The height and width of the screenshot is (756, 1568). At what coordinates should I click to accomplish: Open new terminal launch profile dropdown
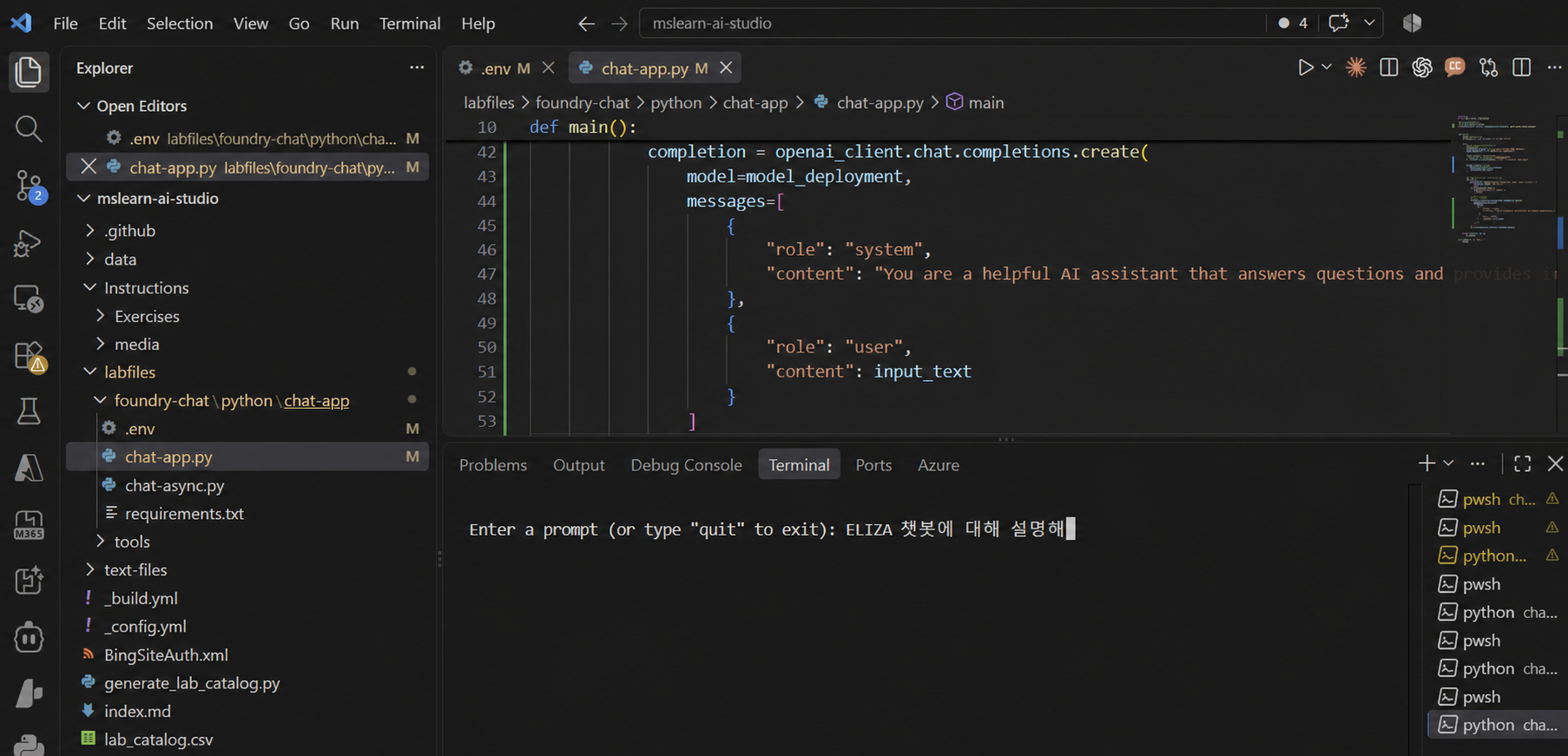pos(1448,463)
